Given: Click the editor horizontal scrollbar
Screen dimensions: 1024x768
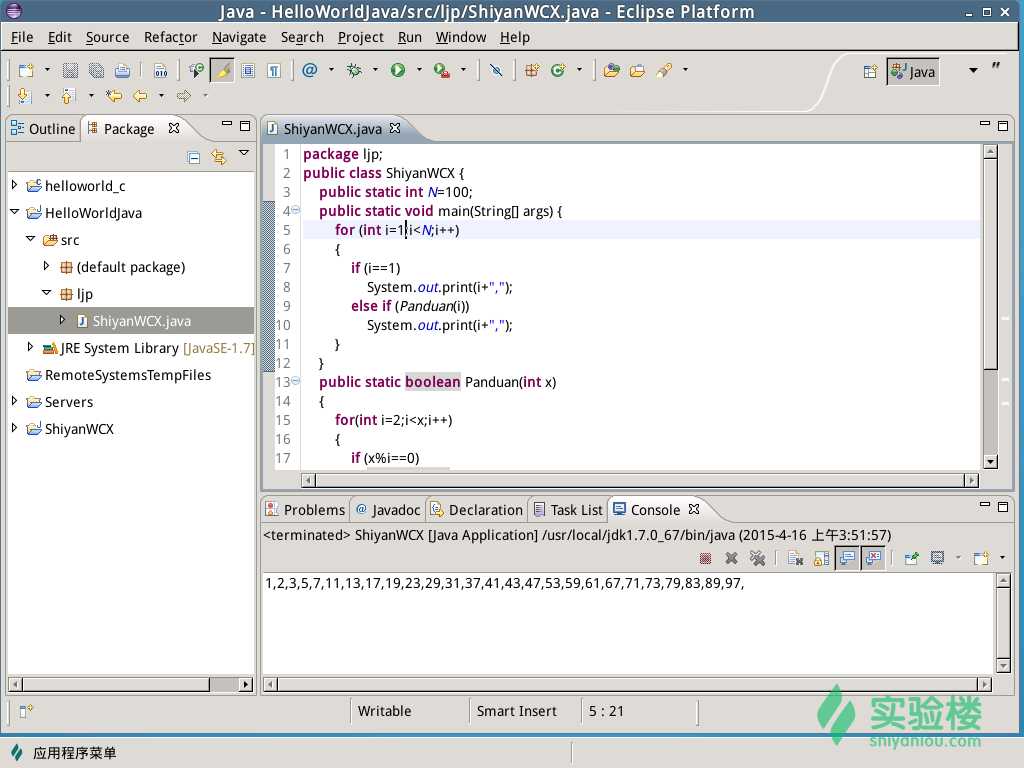Looking at the screenshot, I should pyautogui.click(x=640, y=480).
